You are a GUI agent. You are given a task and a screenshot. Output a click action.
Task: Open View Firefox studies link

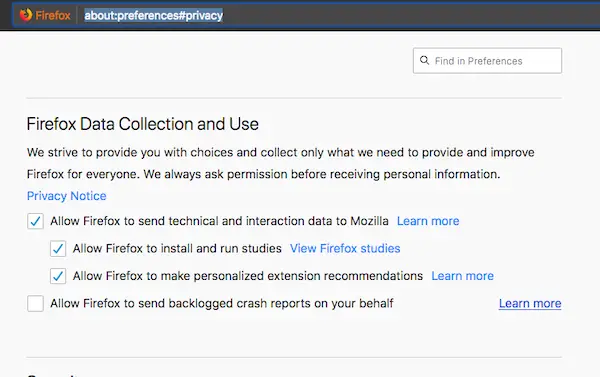pyautogui.click(x=345, y=248)
